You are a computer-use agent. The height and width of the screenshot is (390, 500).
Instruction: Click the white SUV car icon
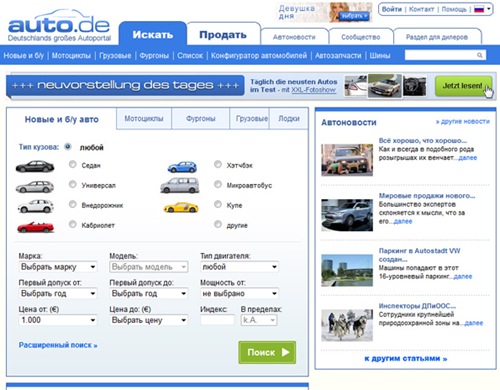(35, 206)
